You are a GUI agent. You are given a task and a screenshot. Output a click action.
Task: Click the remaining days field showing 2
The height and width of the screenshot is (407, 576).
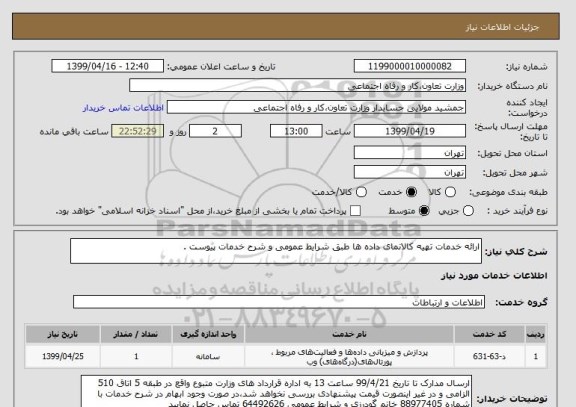point(215,131)
